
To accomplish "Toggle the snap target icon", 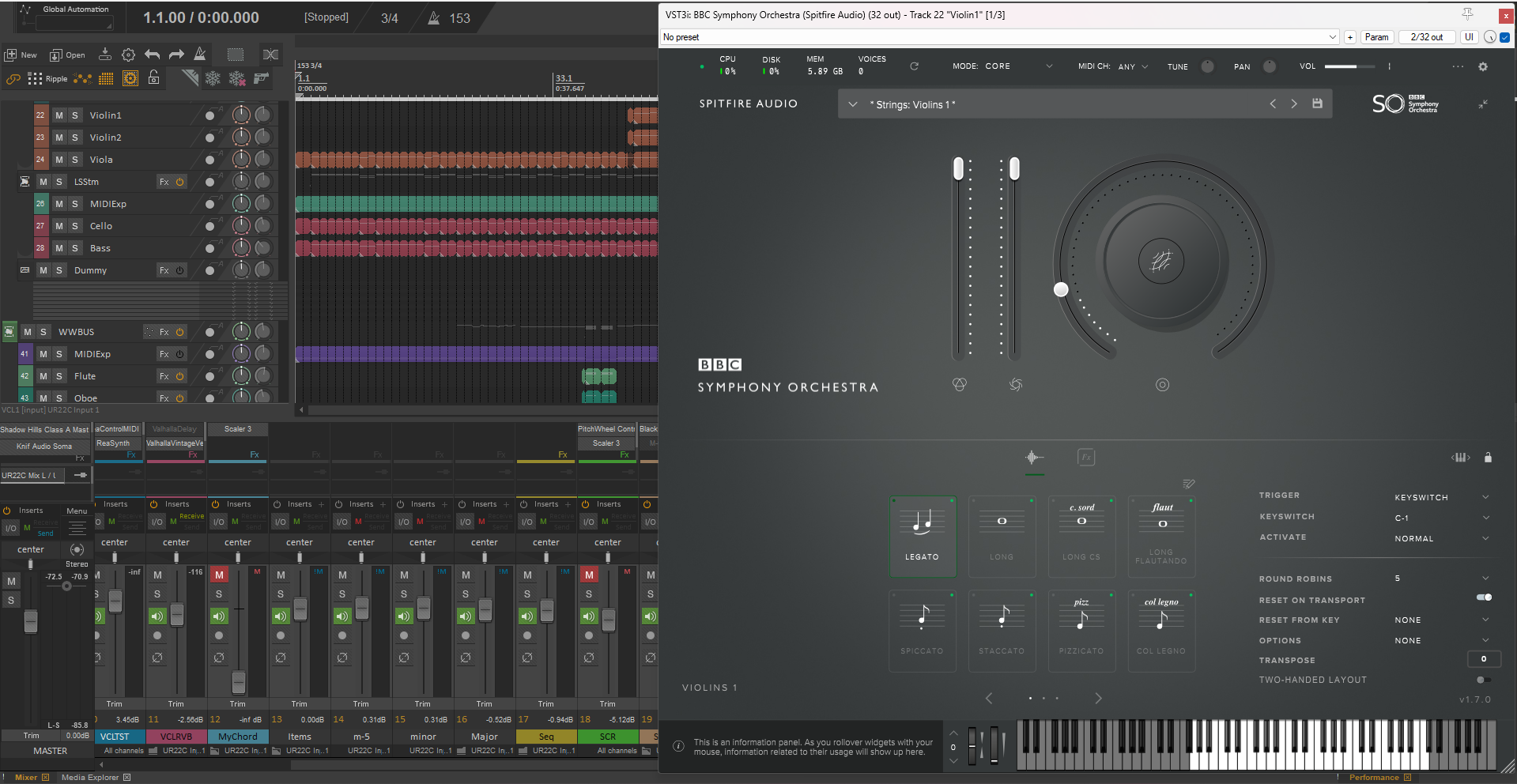I will [x=130, y=78].
